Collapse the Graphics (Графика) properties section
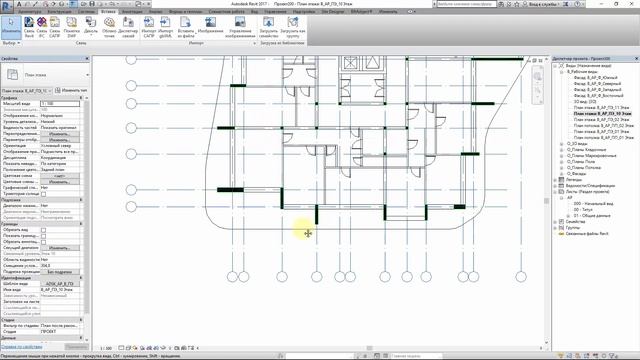640x360 pixels. [81, 98]
